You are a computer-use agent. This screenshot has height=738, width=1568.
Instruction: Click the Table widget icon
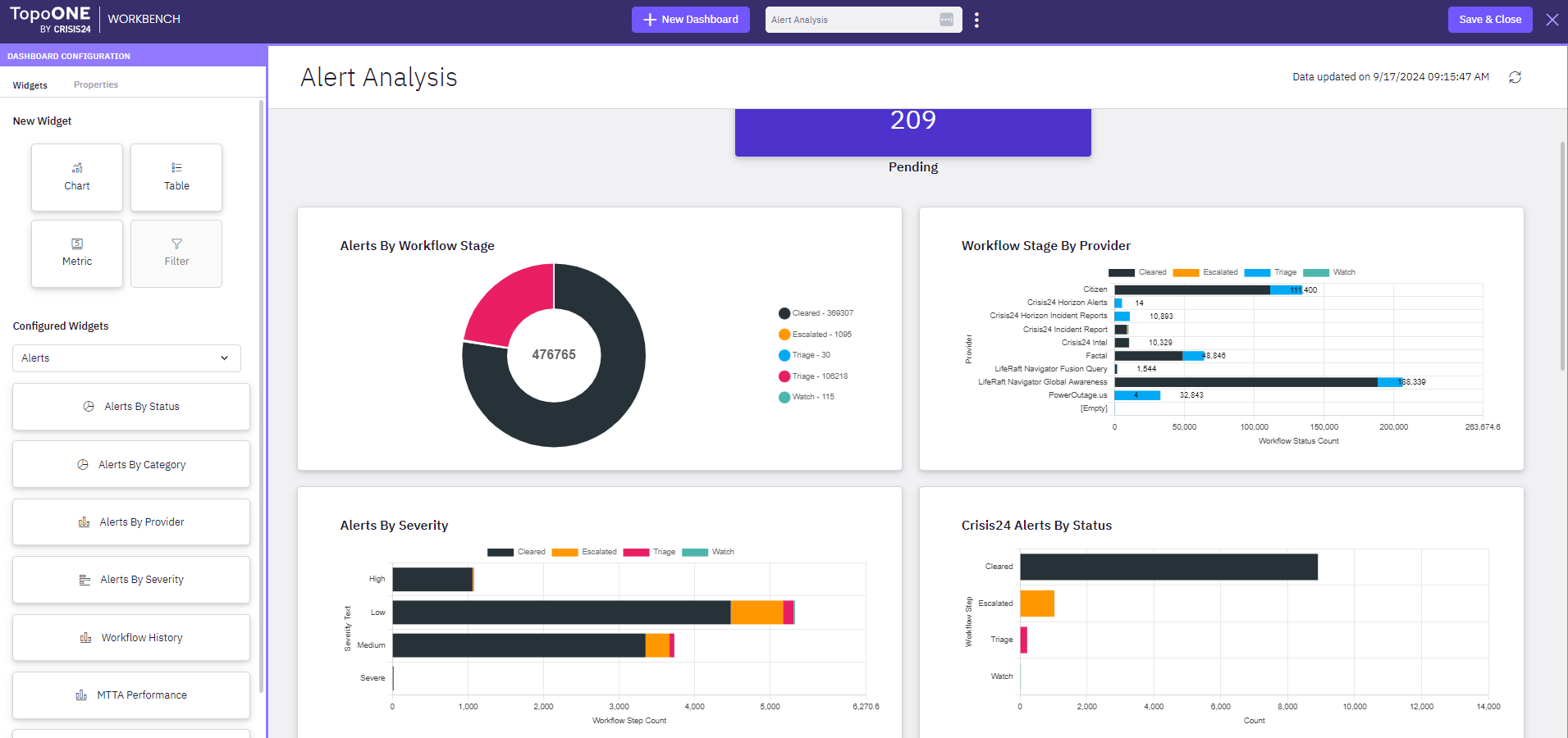coord(176,167)
